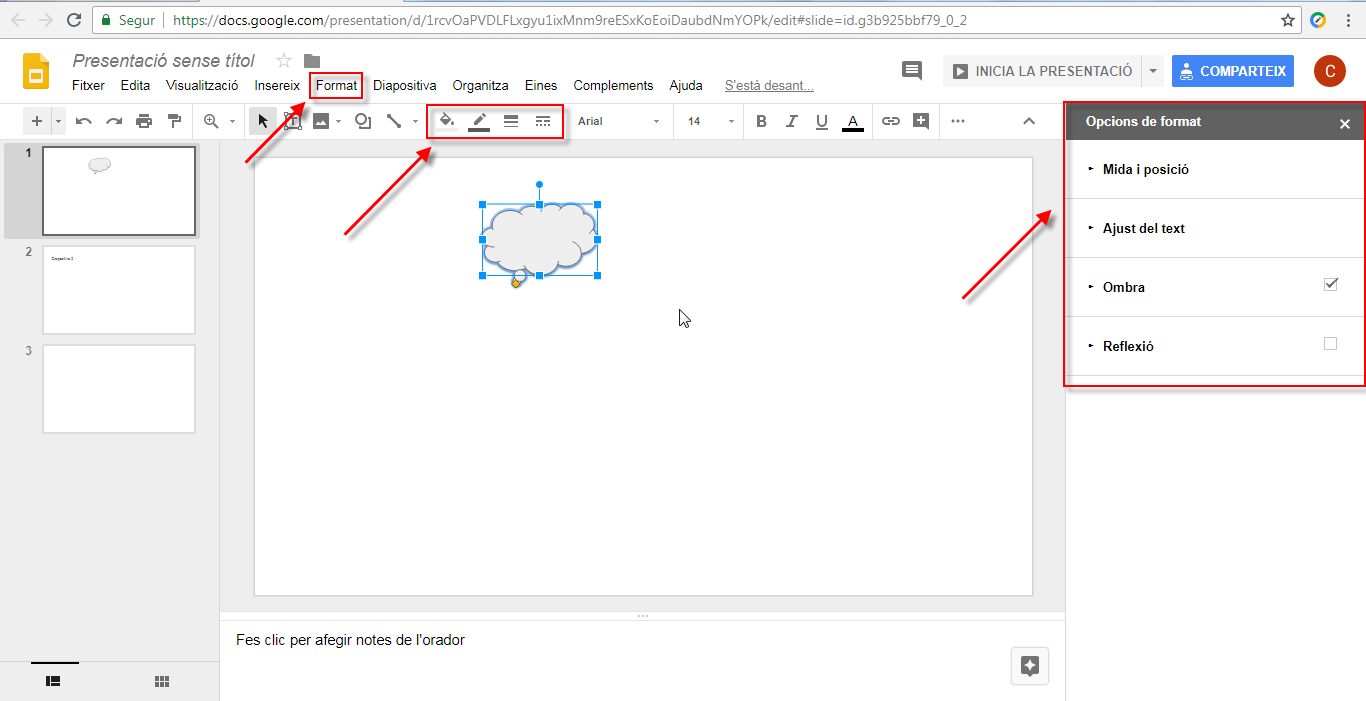Click the insert image icon
The image size is (1366, 701).
[321, 121]
